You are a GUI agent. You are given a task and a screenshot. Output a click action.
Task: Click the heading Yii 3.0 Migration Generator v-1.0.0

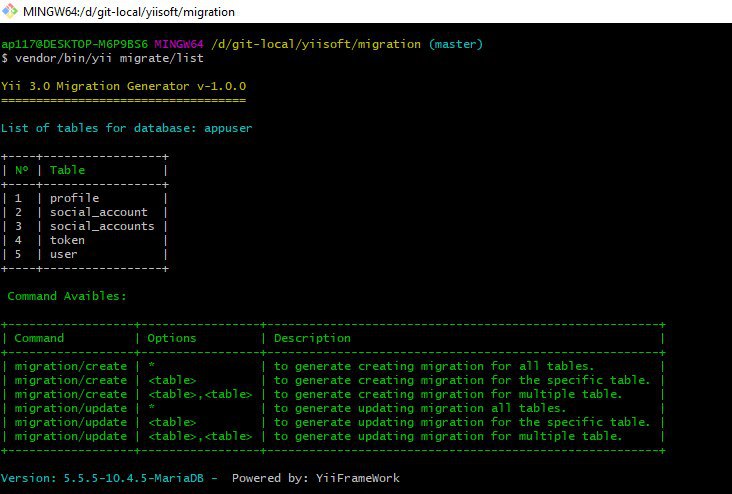coord(124,86)
